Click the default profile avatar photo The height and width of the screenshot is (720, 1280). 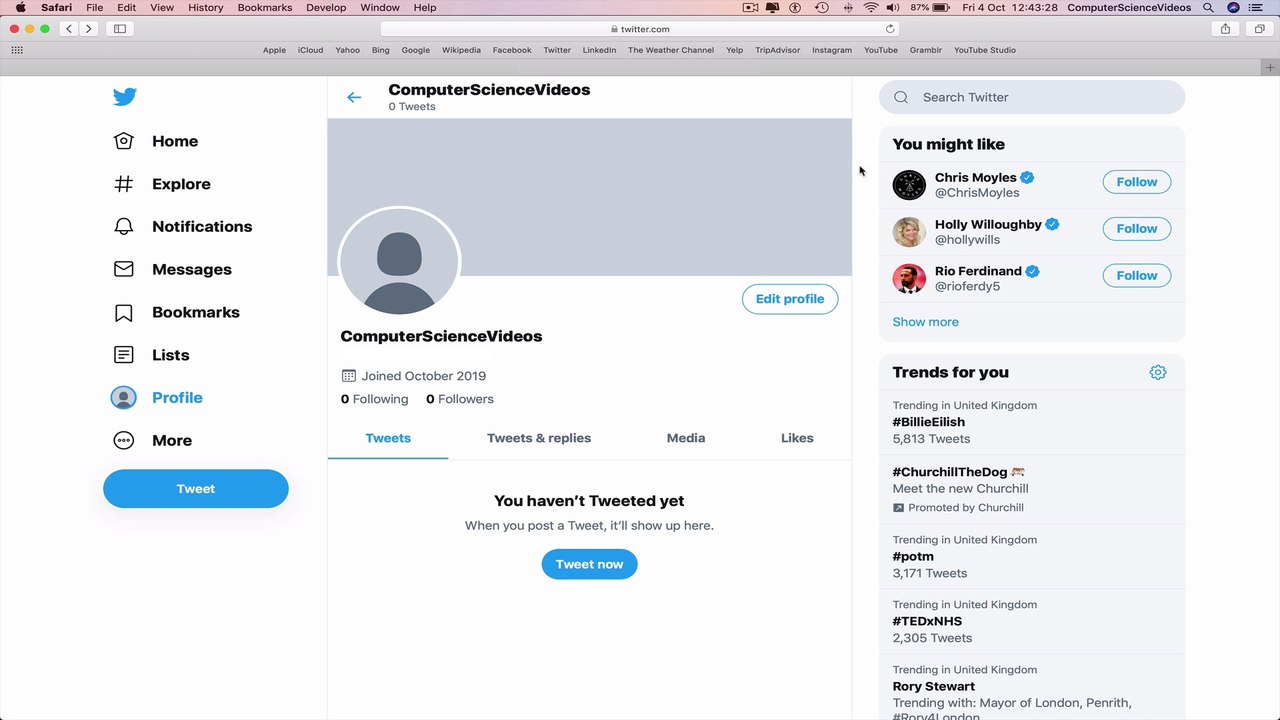pos(399,263)
